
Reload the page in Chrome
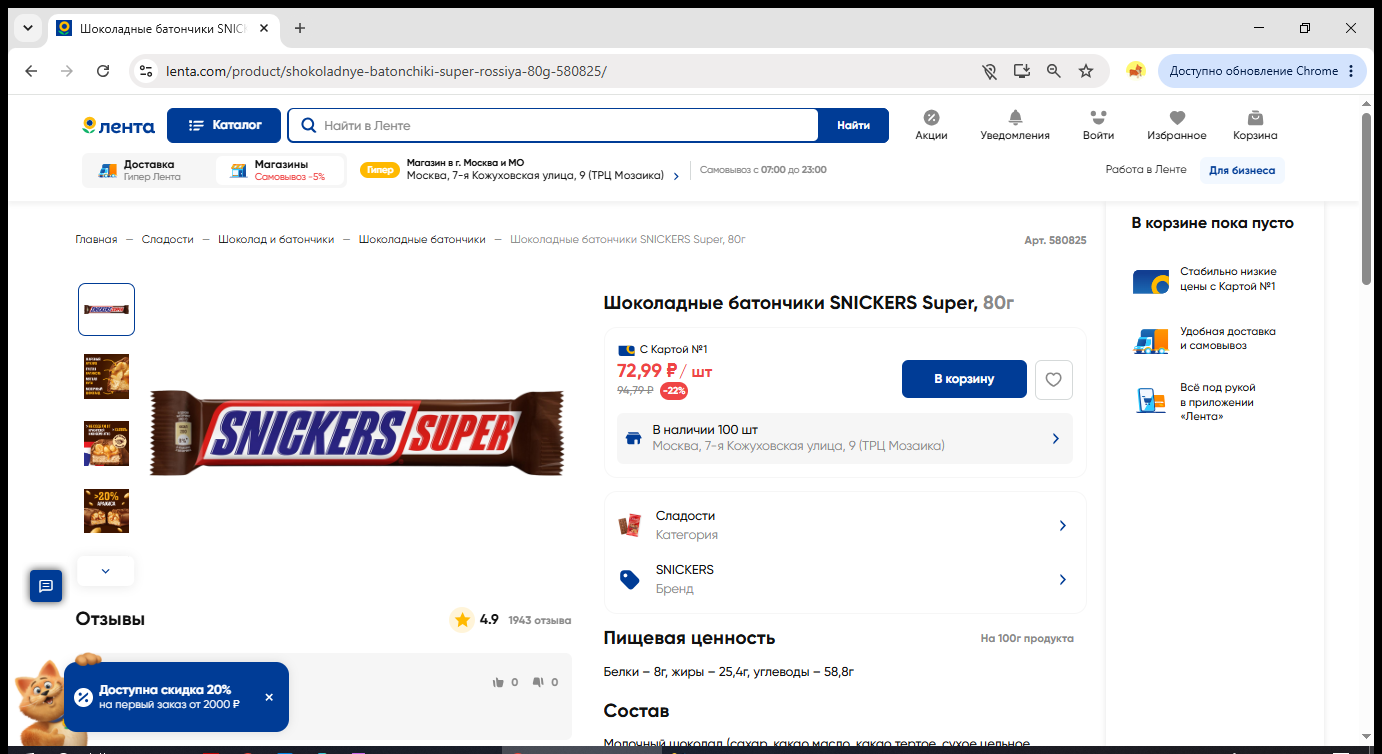pyautogui.click(x=103, y=71)
